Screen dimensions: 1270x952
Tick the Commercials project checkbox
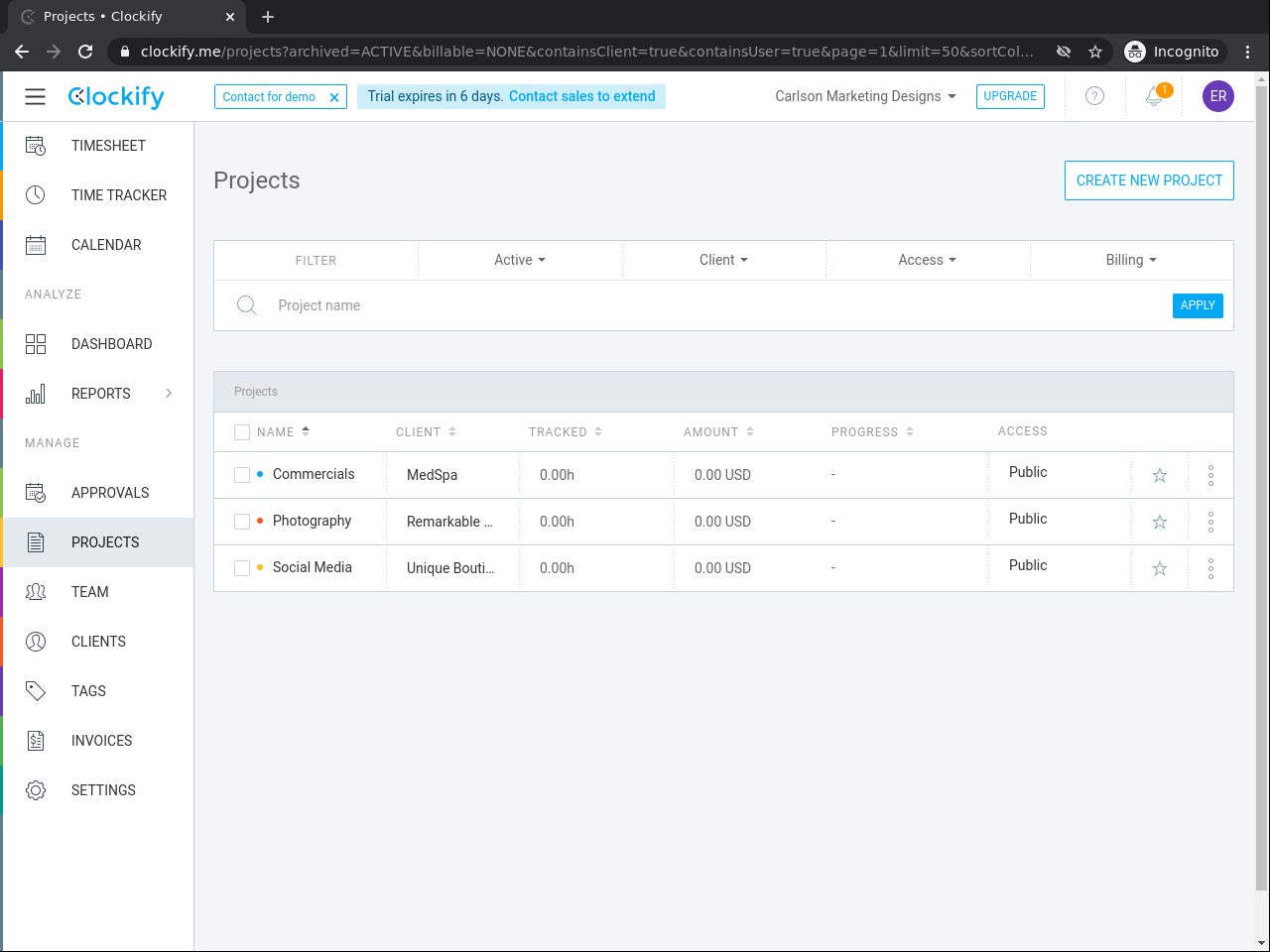[x=242, y=475]
